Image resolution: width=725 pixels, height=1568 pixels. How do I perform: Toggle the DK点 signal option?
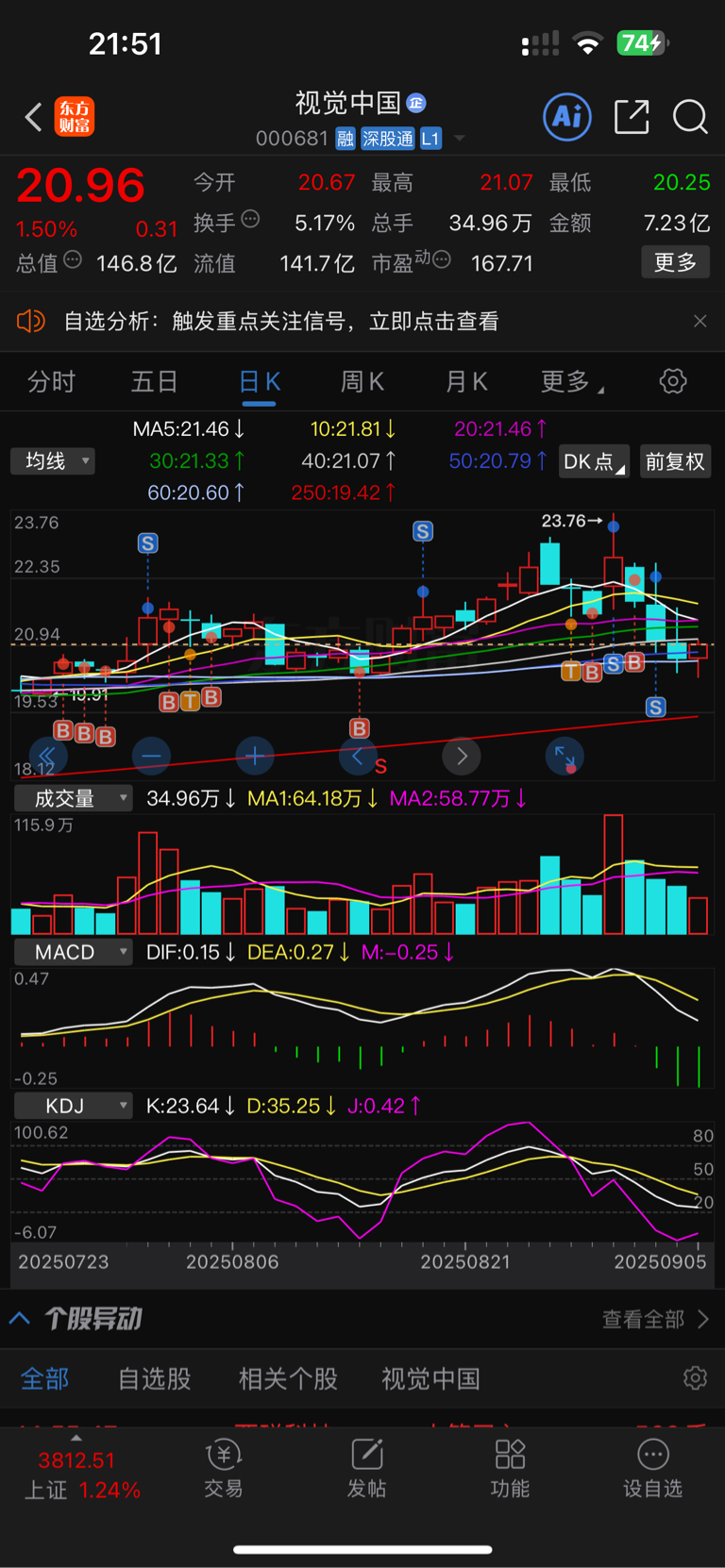[x=595, y=461]
